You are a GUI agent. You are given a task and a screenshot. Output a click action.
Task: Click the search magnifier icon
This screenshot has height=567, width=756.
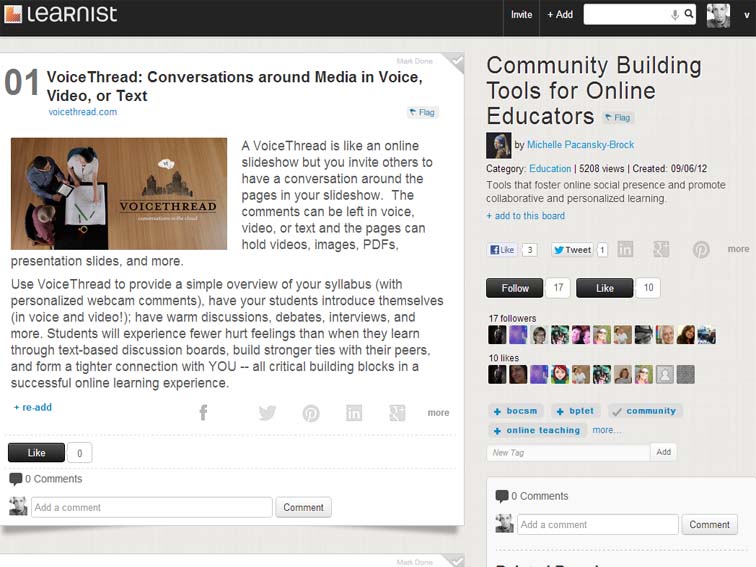[x=689, y=14]
